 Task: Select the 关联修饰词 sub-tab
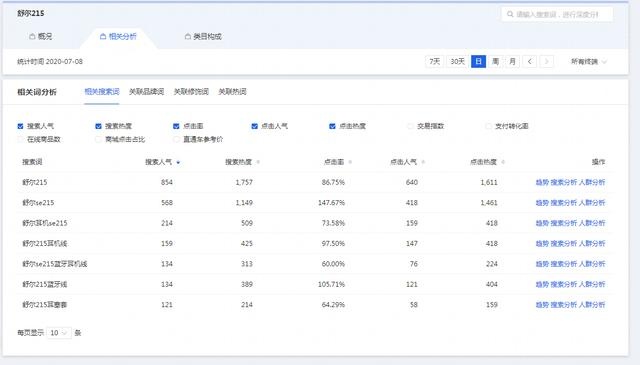coord(191,91)
